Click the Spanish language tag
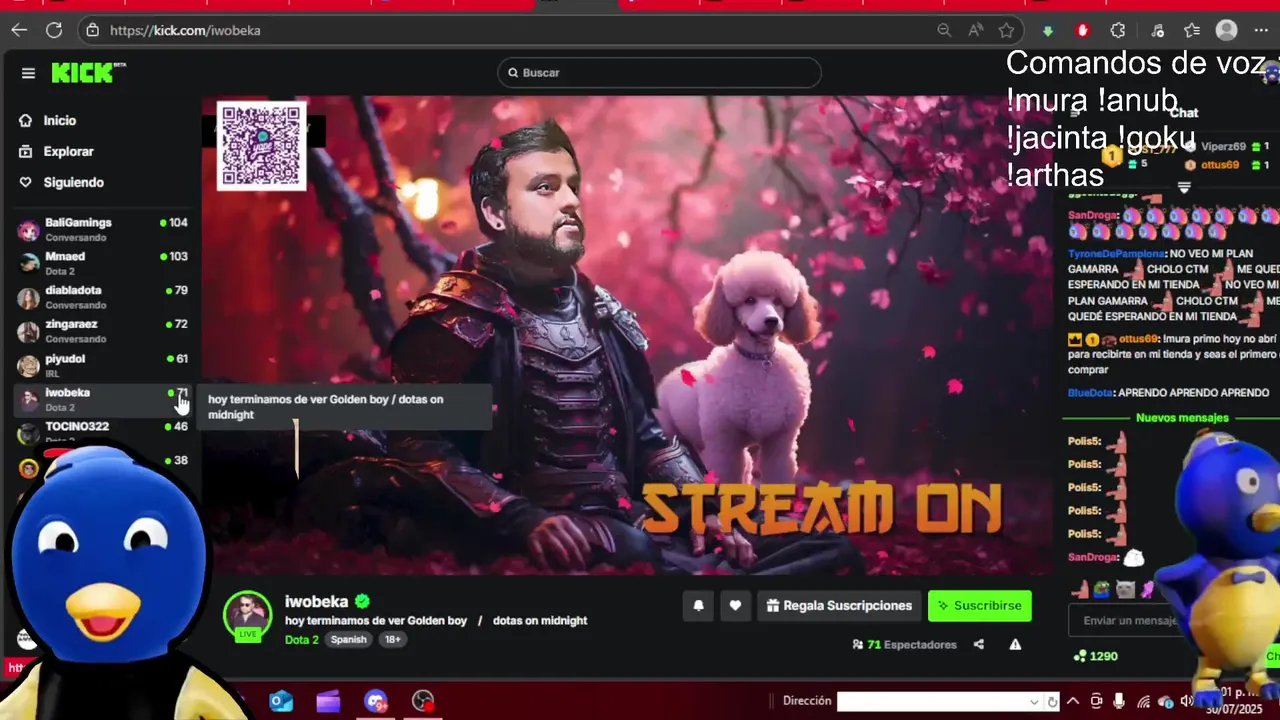The image size is (1280, 720). pos(349,640)
